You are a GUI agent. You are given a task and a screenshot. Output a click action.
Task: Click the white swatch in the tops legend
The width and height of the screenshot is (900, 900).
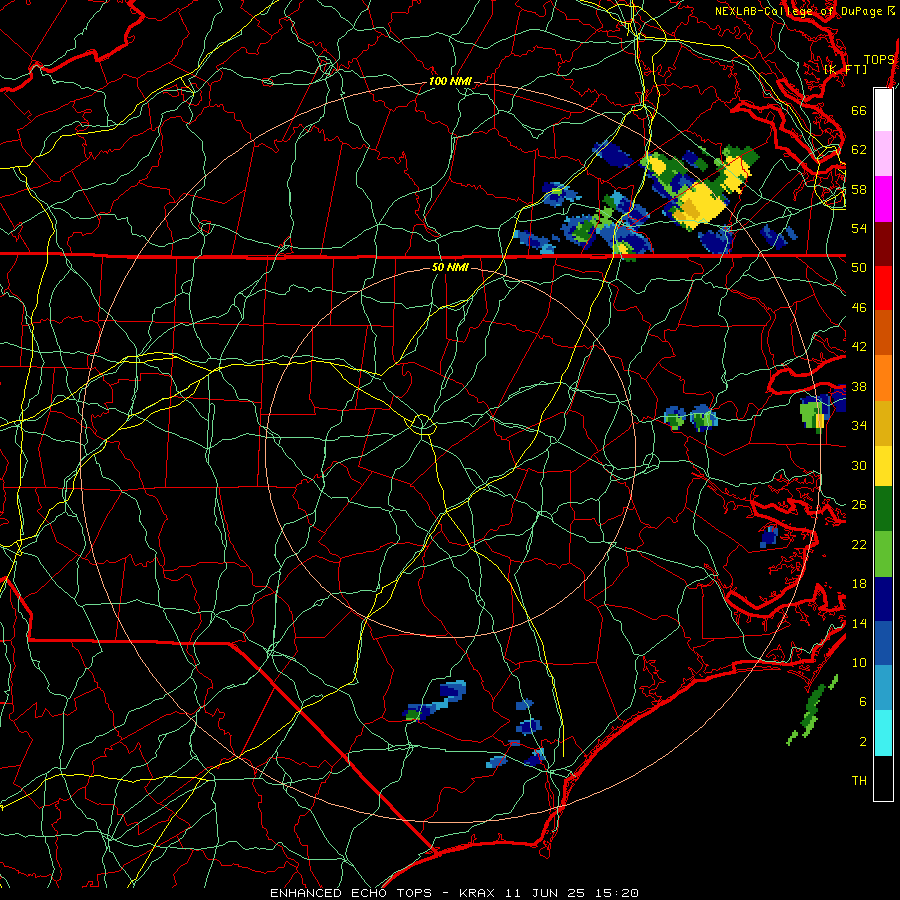pyautogui.click(x=883, y=110)
